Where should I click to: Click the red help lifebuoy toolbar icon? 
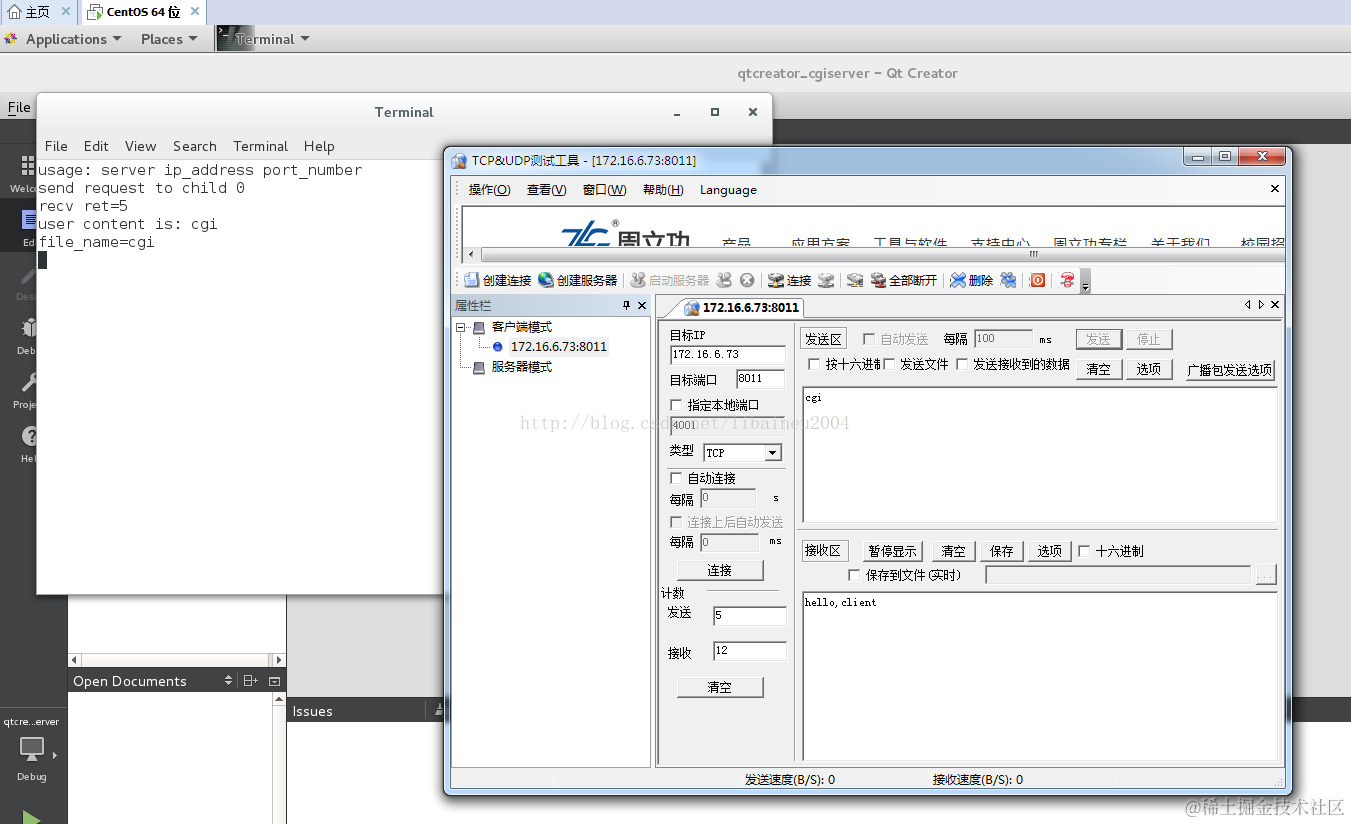[1067, 280]
